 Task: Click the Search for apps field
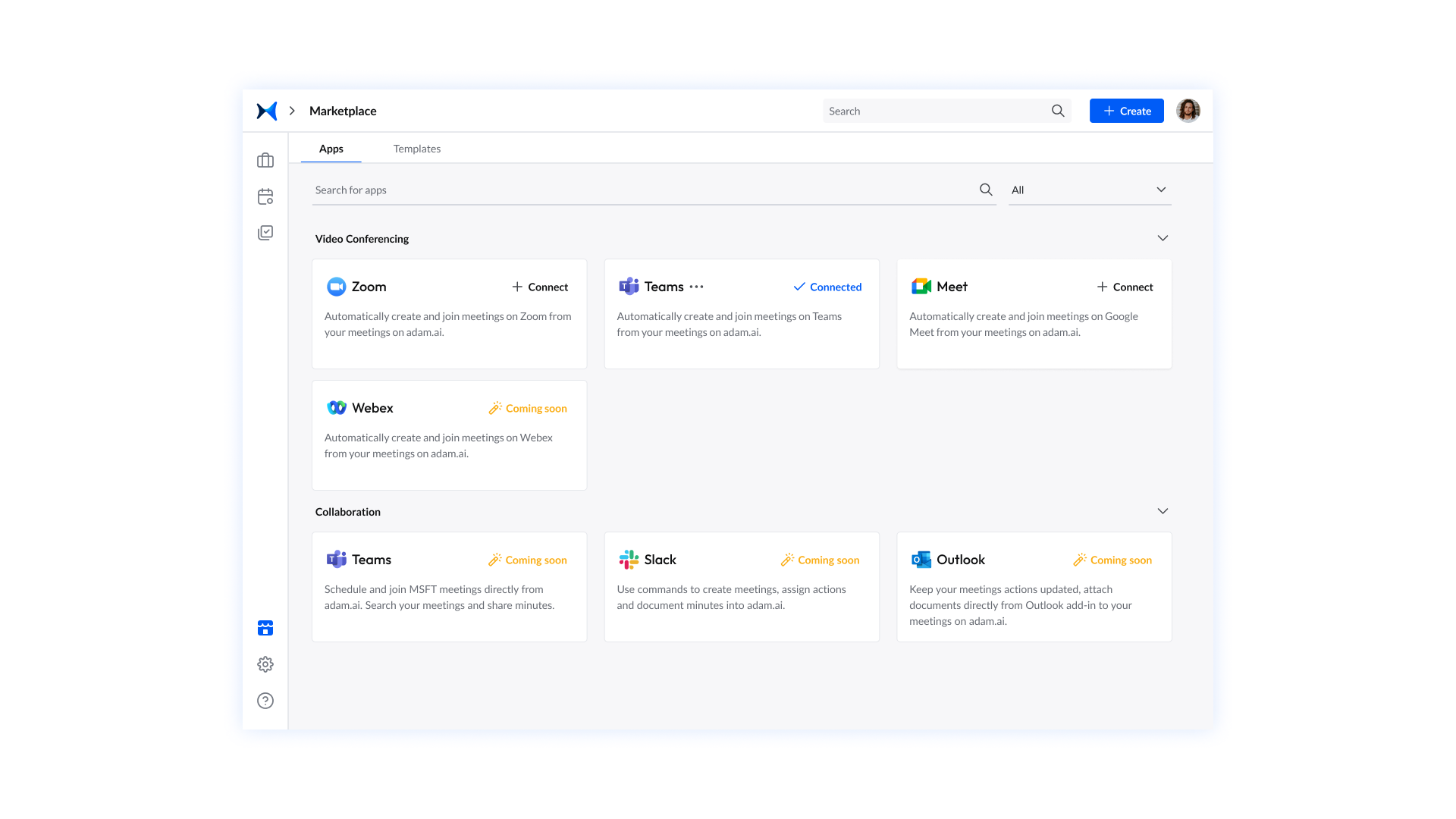pyautogui.click(x=531, y=190)
